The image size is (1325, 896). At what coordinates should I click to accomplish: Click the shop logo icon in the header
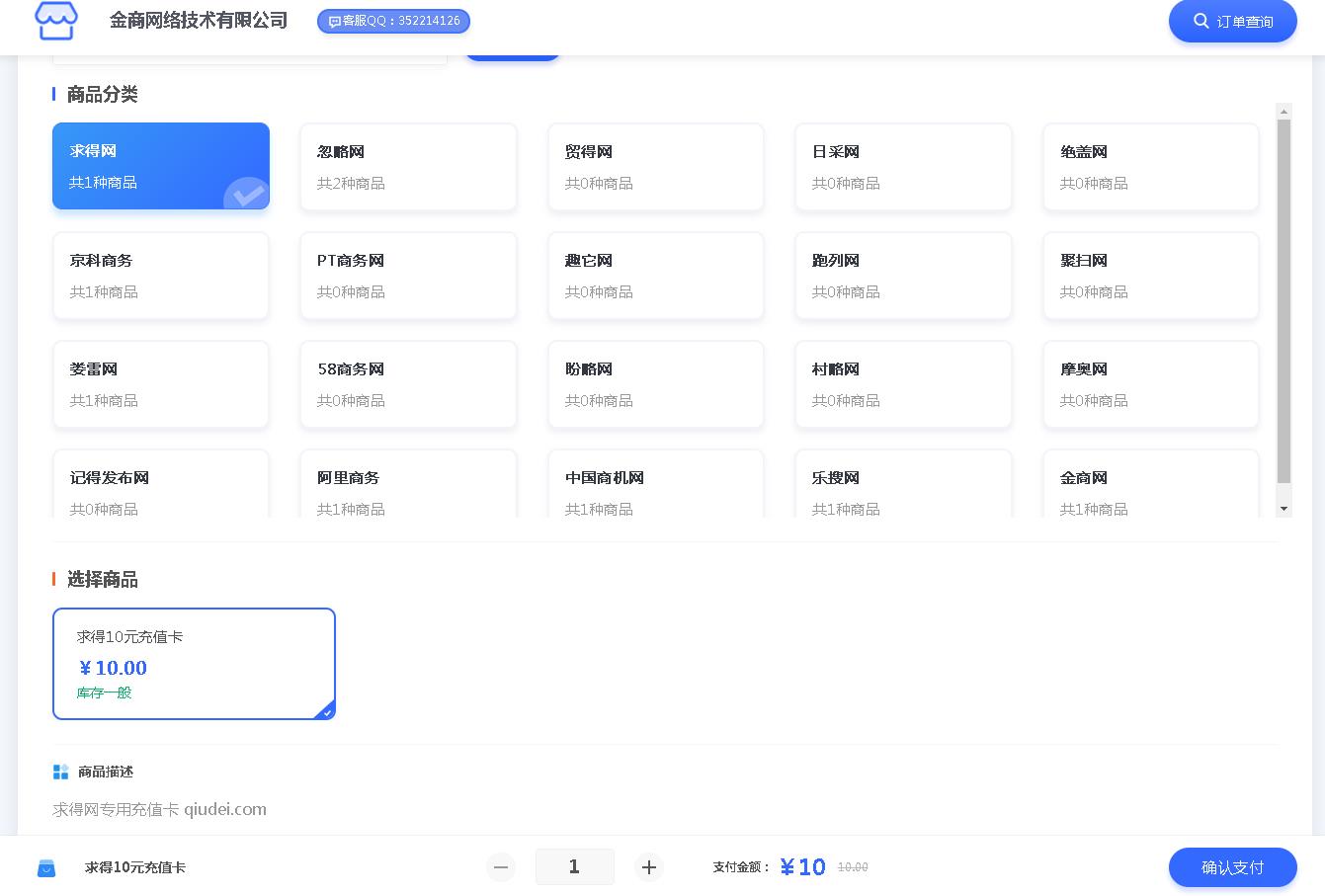pos(55,20)
